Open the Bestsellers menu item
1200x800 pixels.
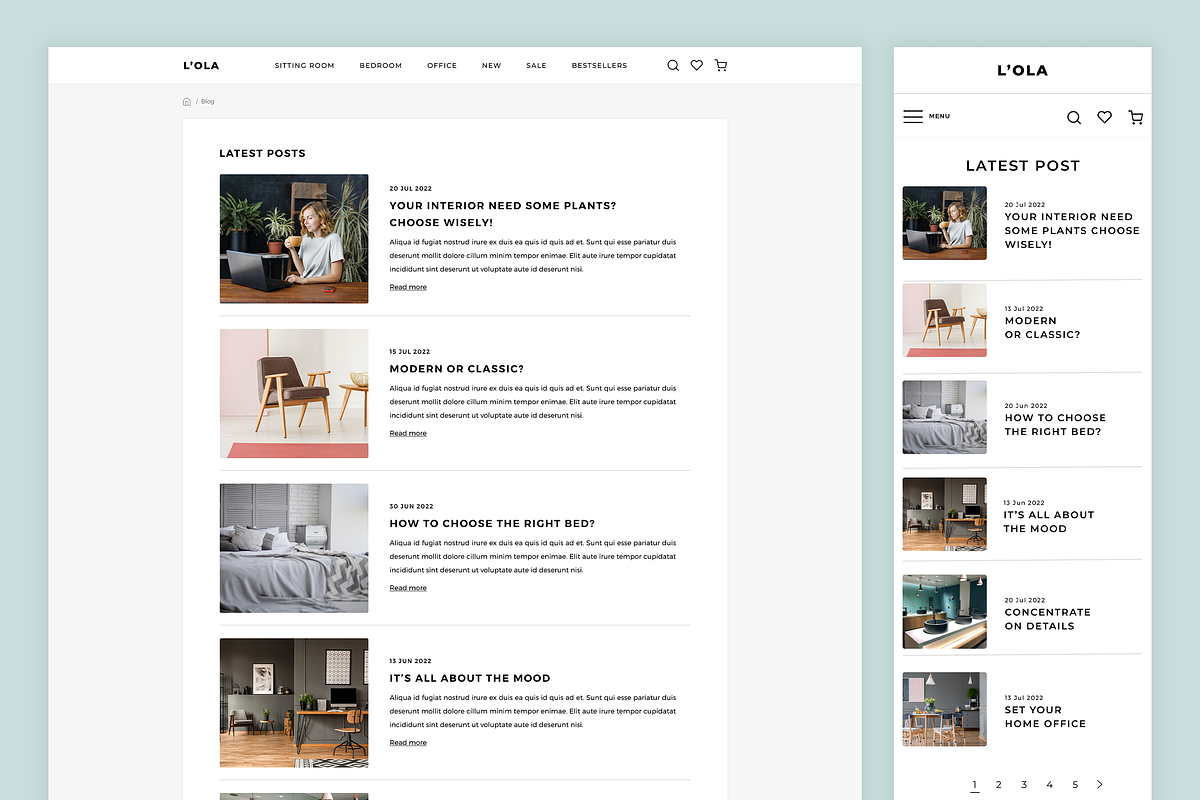coord(600,66)
